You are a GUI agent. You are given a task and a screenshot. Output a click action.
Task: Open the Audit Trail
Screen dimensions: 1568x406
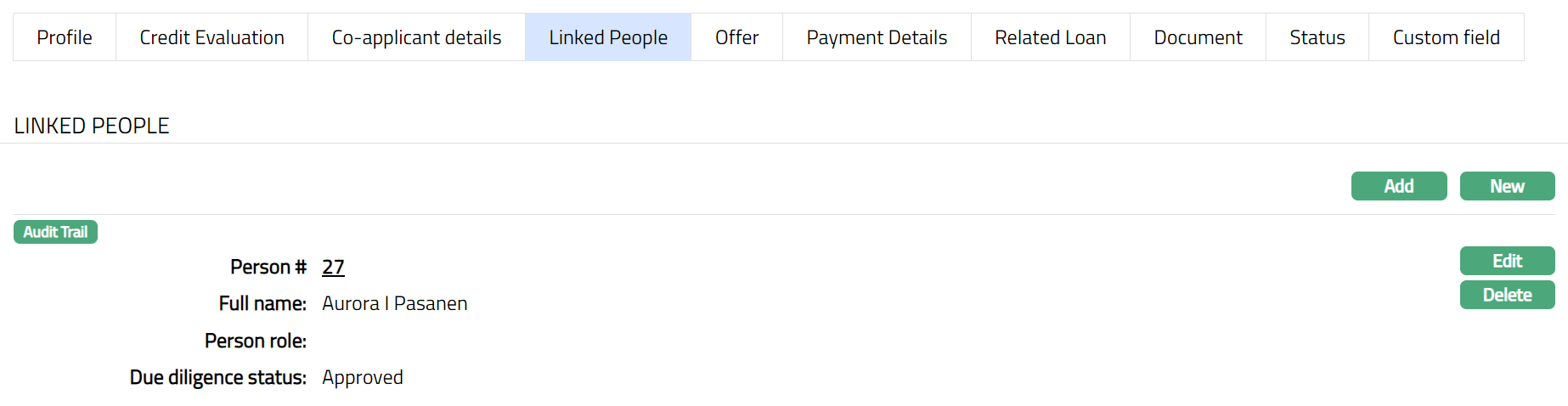[x=55, y=232]
